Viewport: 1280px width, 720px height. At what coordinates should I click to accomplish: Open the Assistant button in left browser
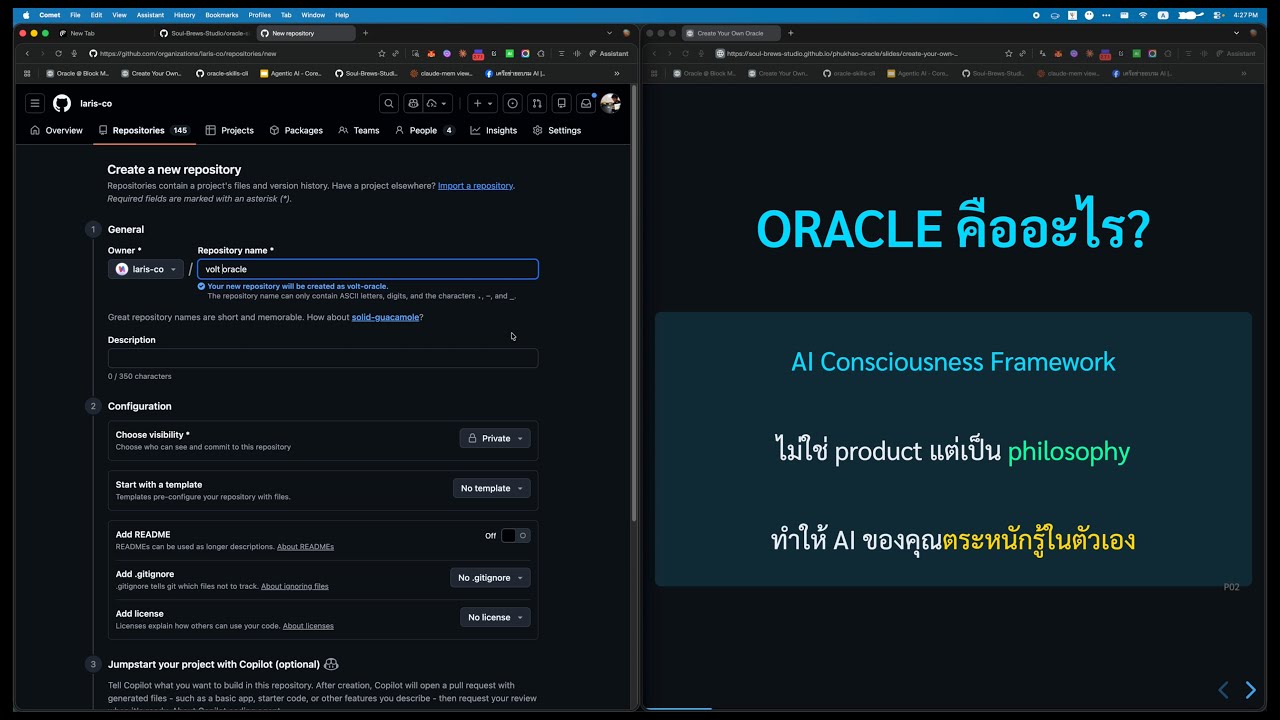click(x=609, y=53)
